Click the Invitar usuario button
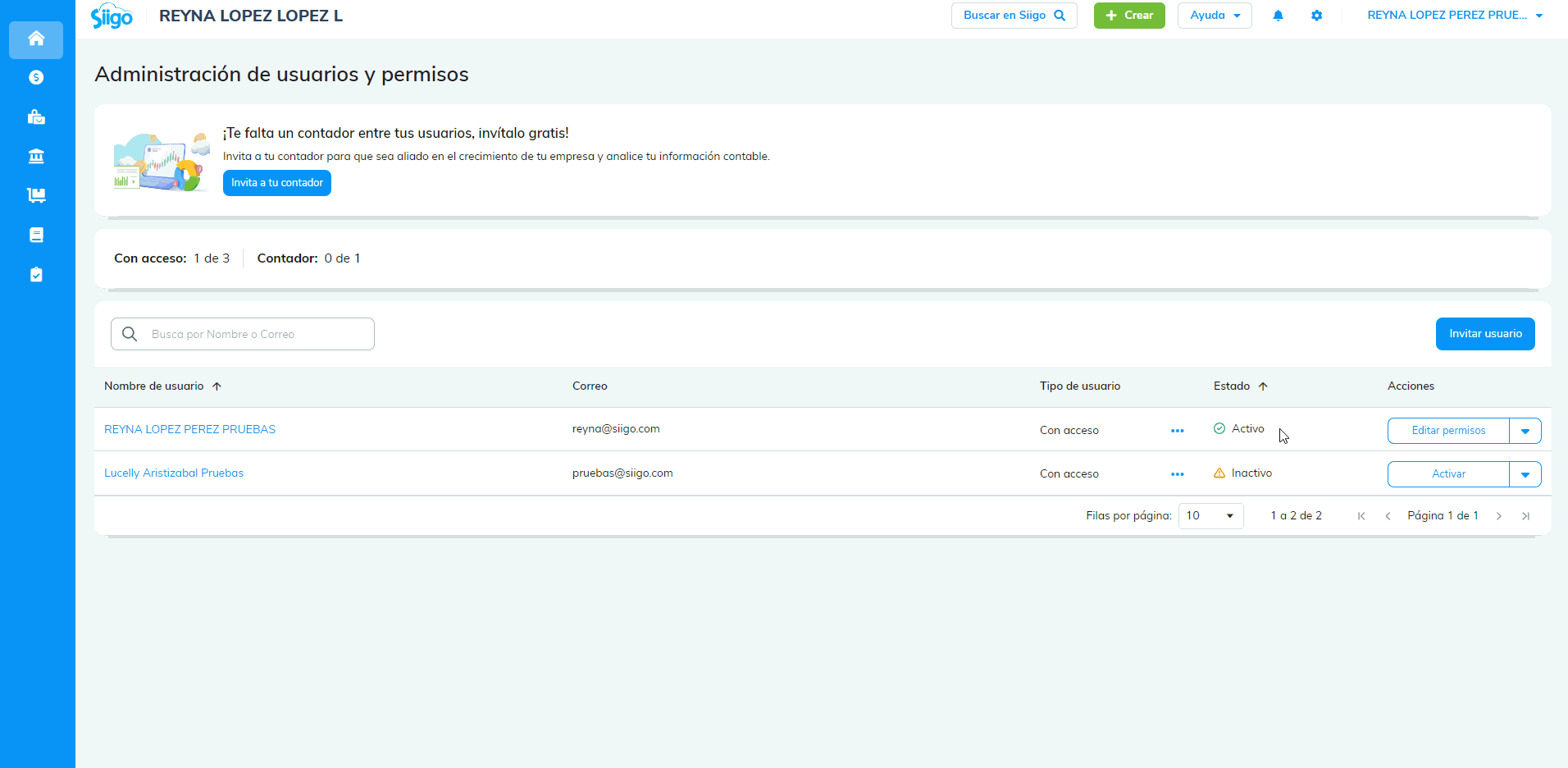Image resolution: width=1568 pixels, height=768 pixels. (1484, 334)
